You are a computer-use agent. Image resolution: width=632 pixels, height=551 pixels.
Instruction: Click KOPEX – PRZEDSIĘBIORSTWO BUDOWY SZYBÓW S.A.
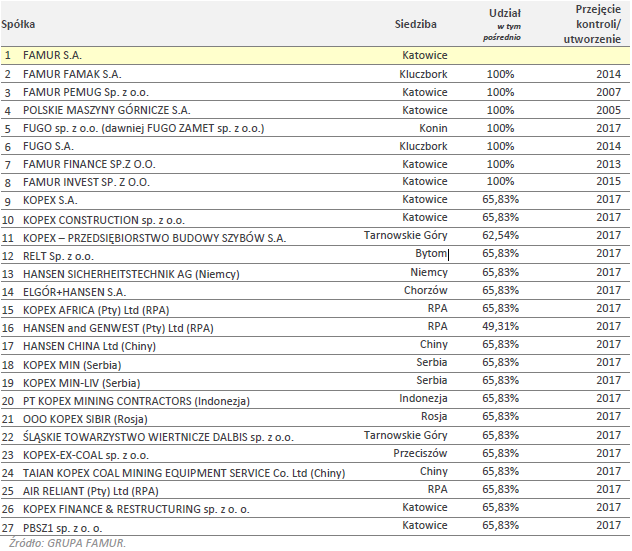click(x=154, y=238)
